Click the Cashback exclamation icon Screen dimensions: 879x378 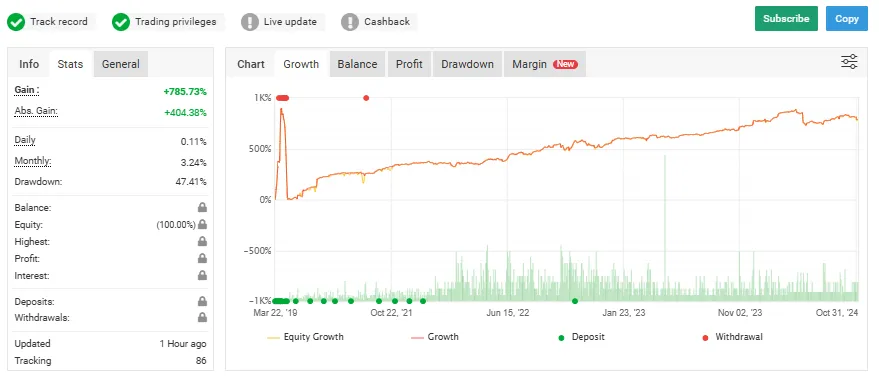(x=349, y=22)
